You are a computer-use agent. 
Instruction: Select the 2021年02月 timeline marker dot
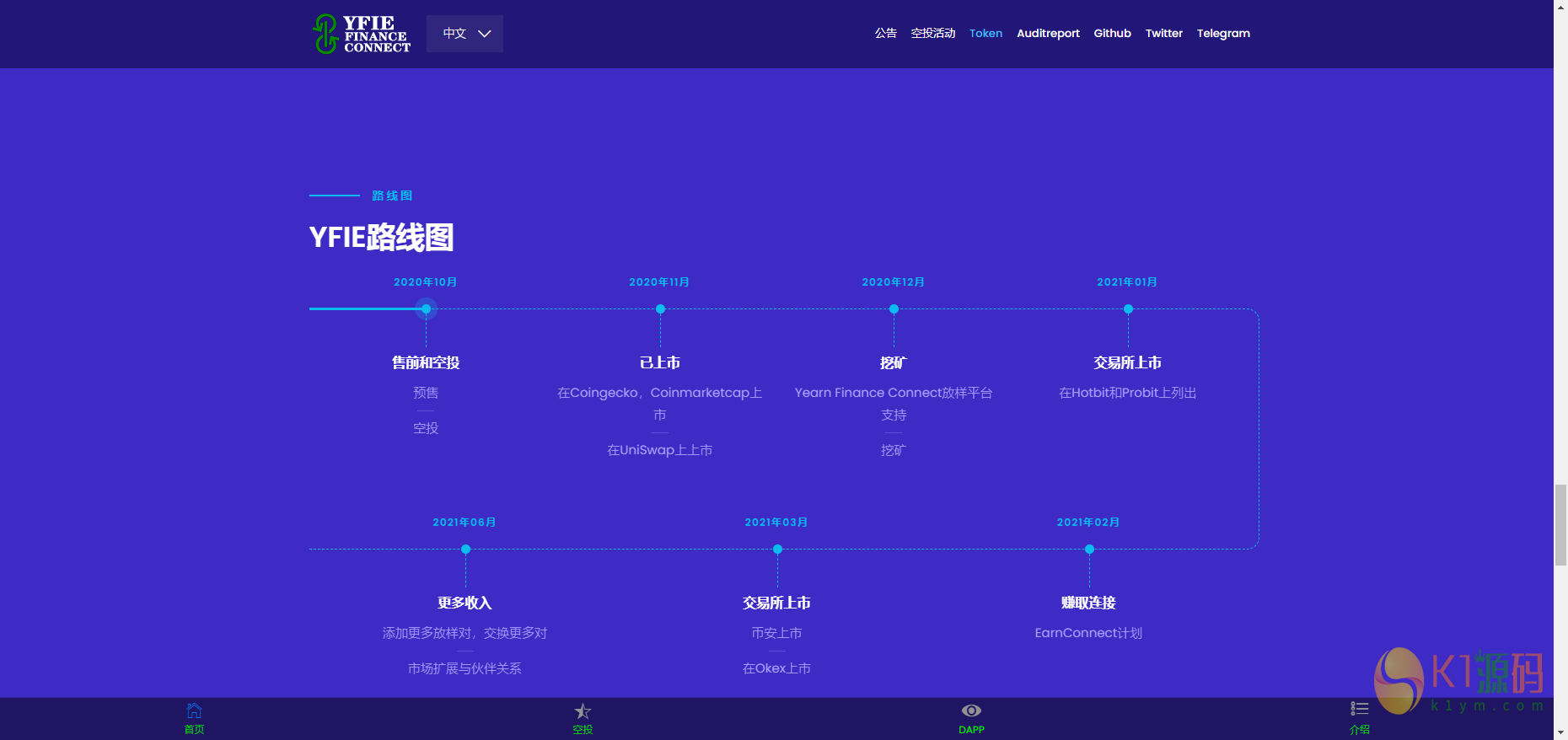pos(1089,550)
